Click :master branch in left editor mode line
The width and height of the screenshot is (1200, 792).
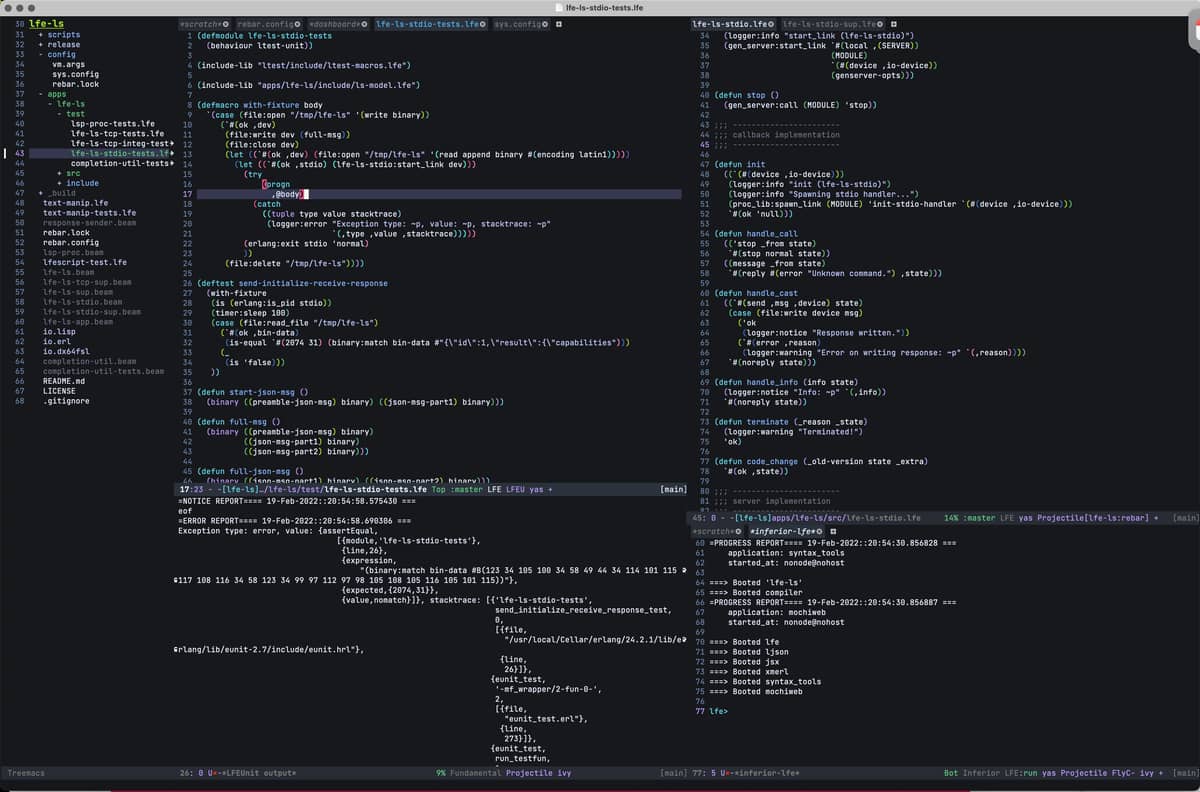tap(467, 490)
